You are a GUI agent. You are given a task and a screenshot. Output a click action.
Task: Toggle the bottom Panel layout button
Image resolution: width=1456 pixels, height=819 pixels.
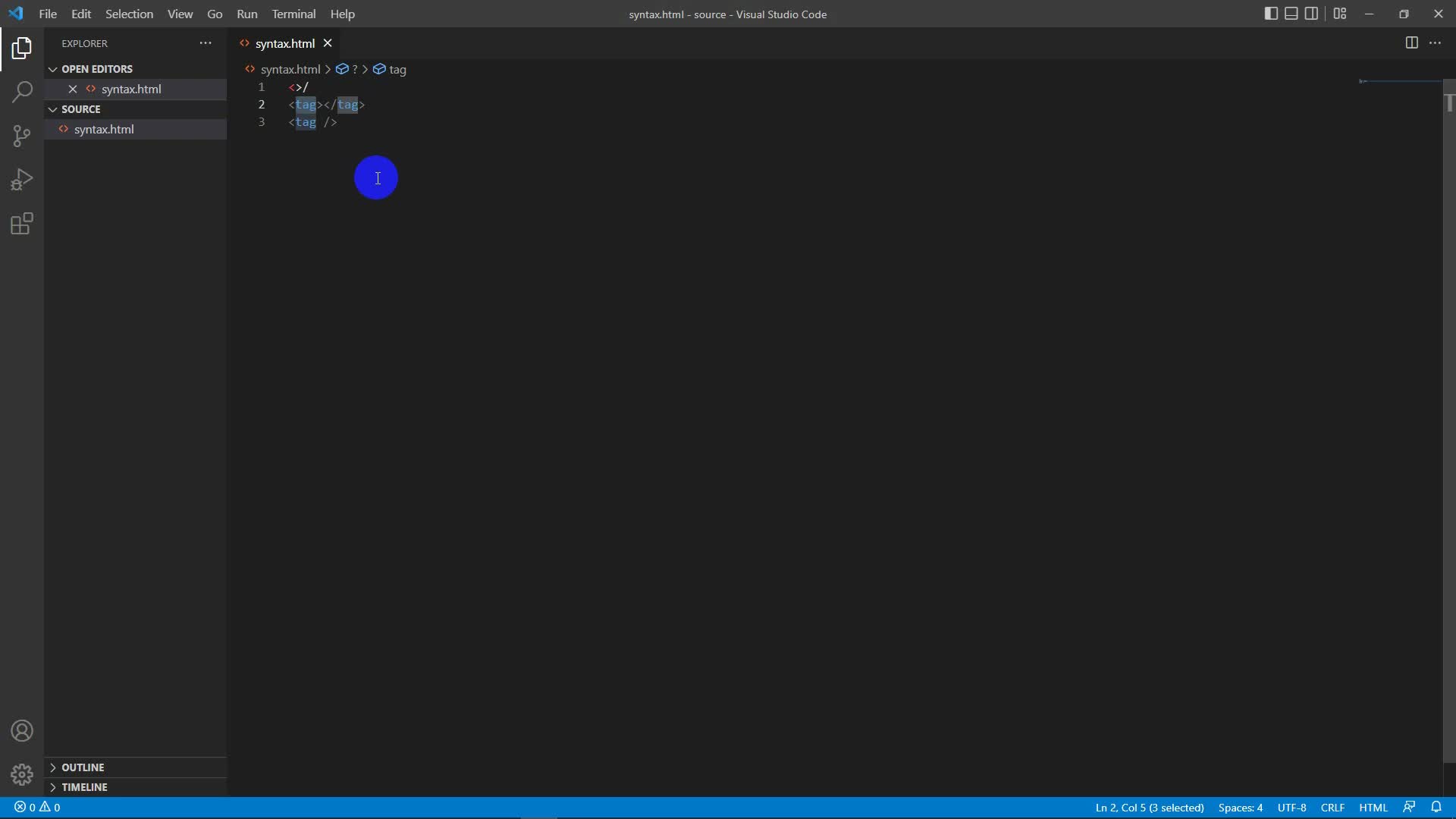[x=1291, y=14]
